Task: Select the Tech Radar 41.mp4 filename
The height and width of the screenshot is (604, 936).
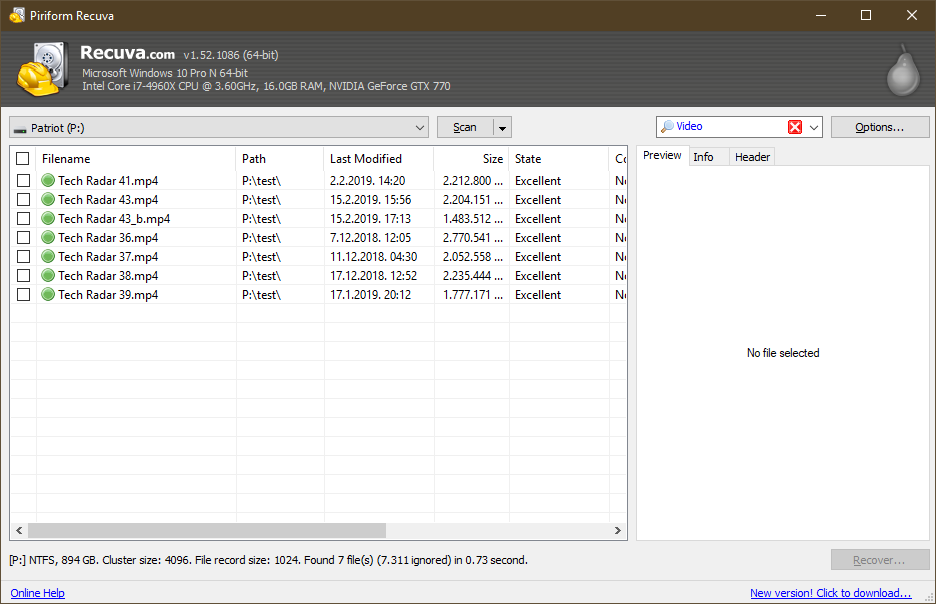Action: (108, 180)
